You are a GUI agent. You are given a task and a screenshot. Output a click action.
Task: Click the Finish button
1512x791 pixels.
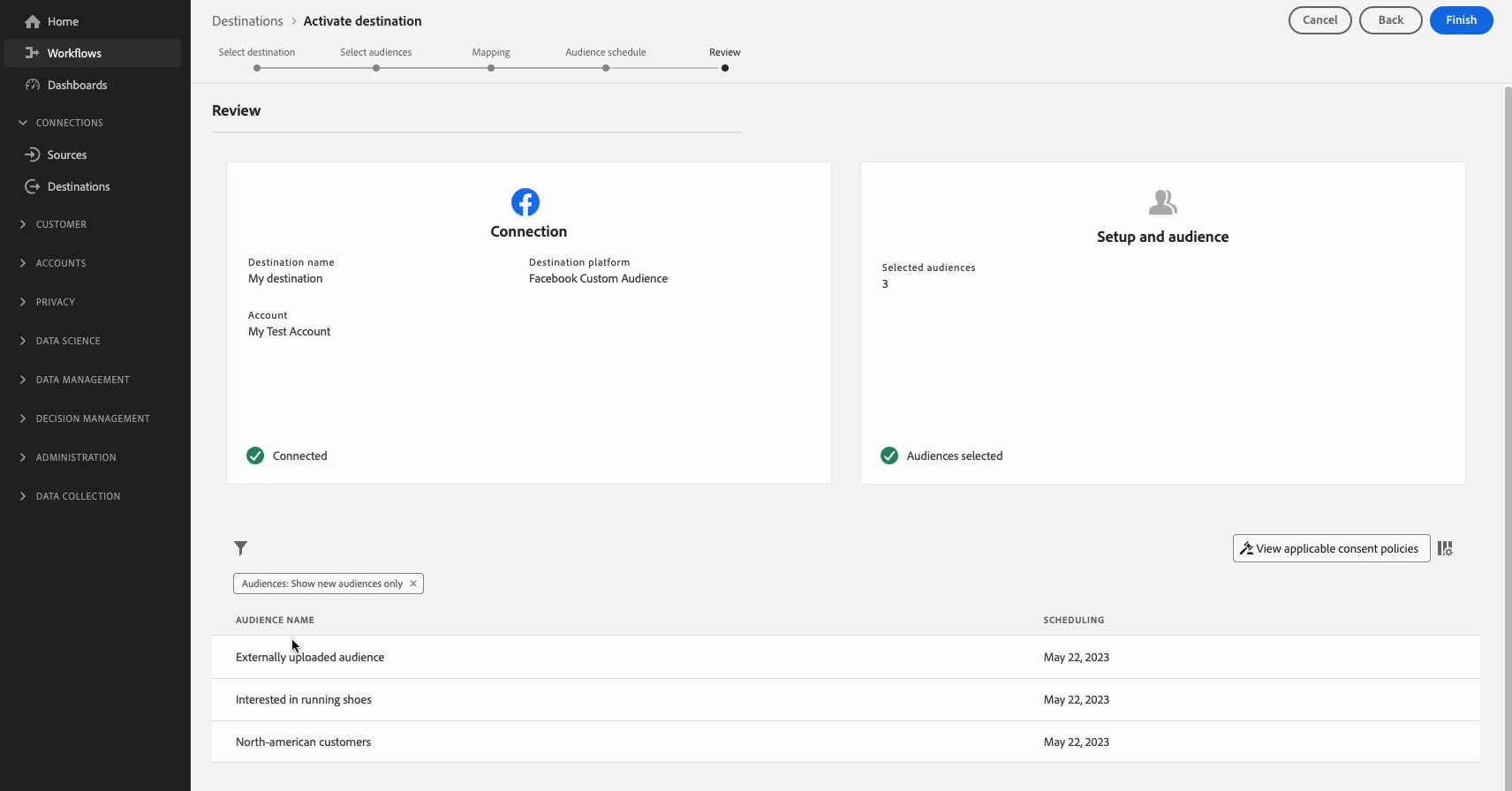[x=1461, y=20]
